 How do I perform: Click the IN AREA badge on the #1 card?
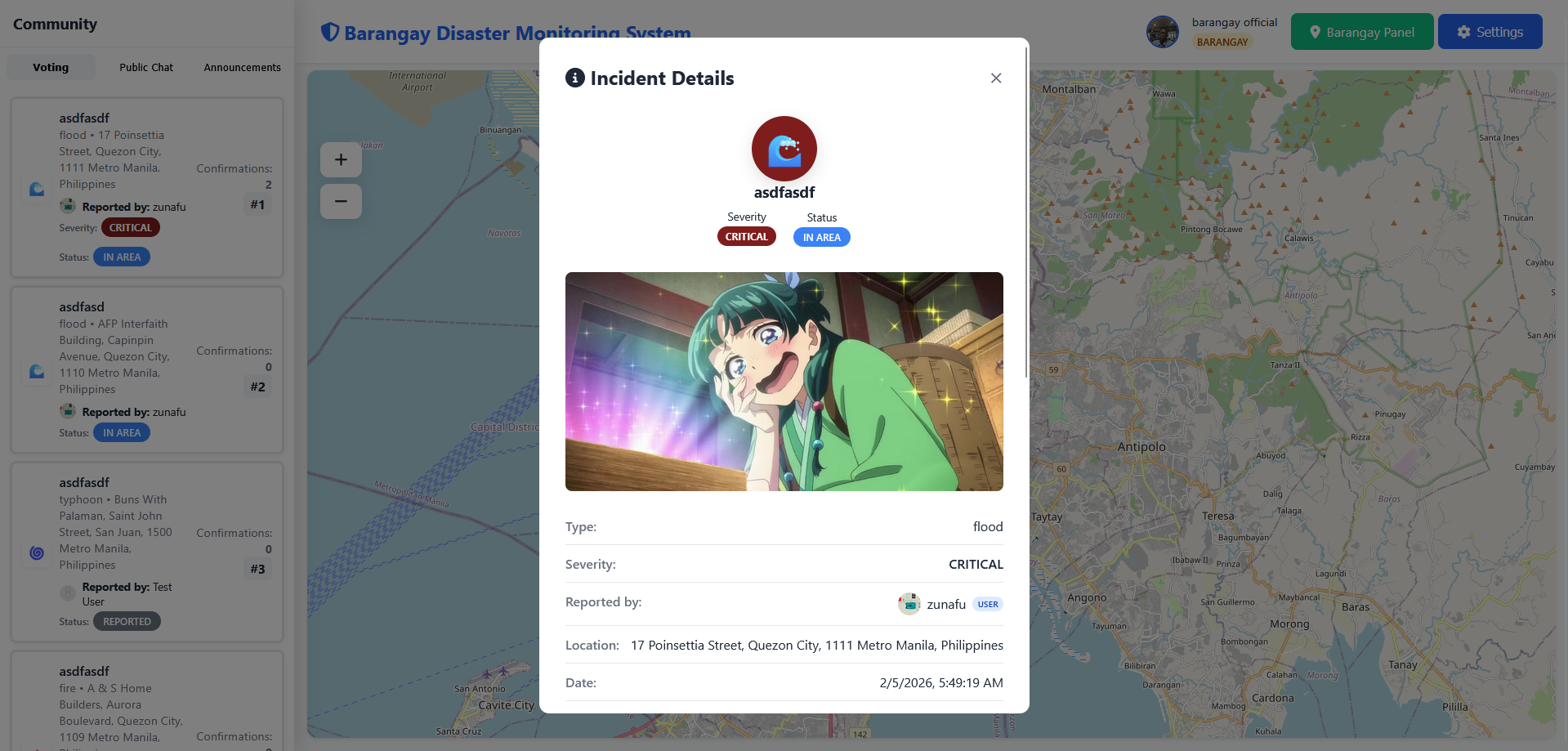pyautogui.click(x=122, y=257)
